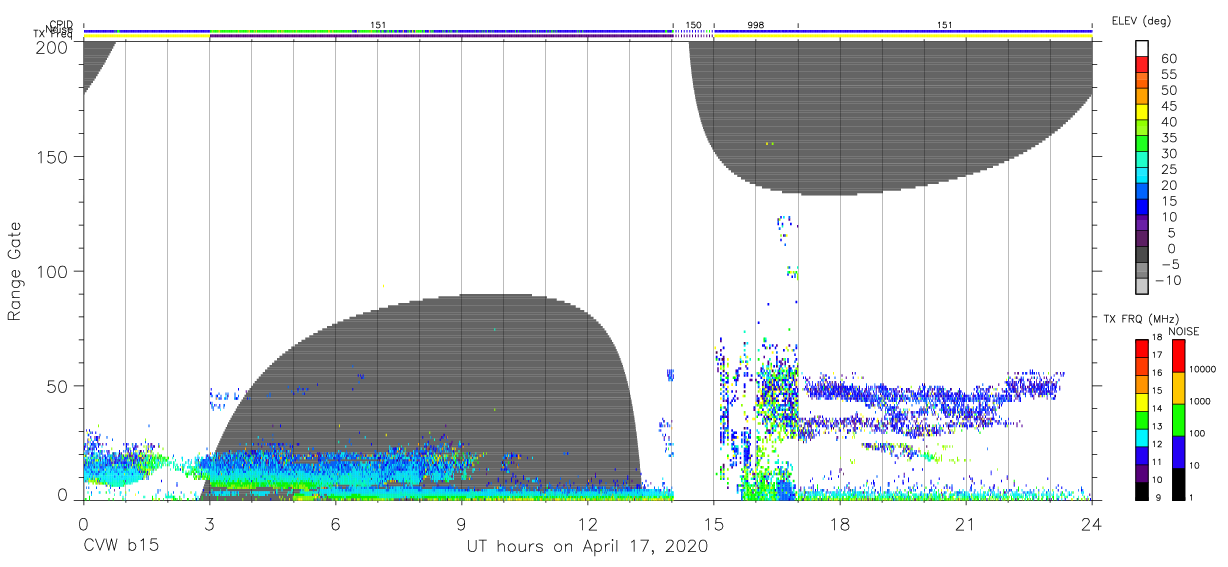Select the orange 1000–10000 NOISE segment
Viewport: 1228px width, 567px height.
(x=1178, y=388)
